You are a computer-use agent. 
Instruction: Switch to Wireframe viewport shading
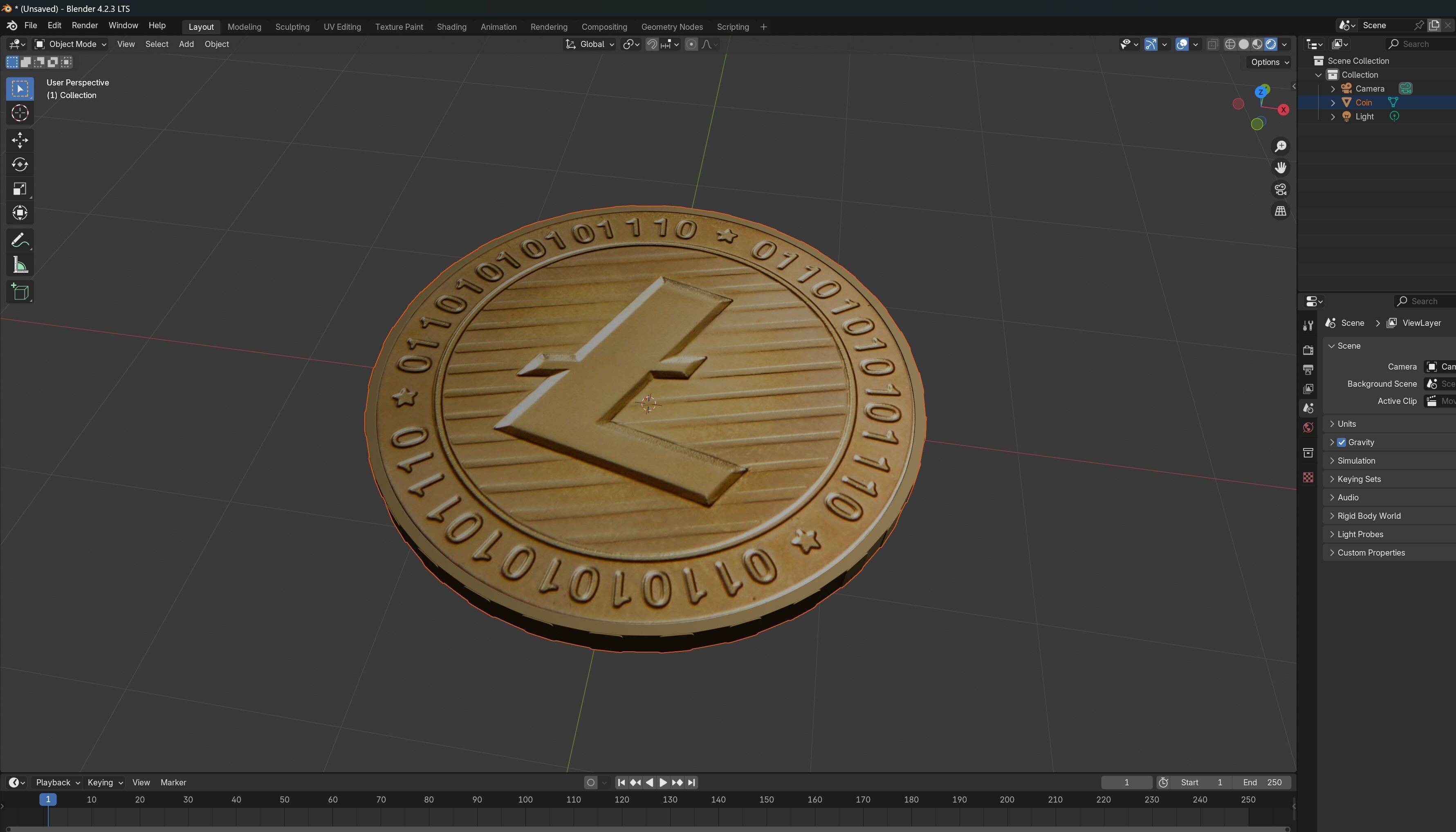(x=1230, y=44)
